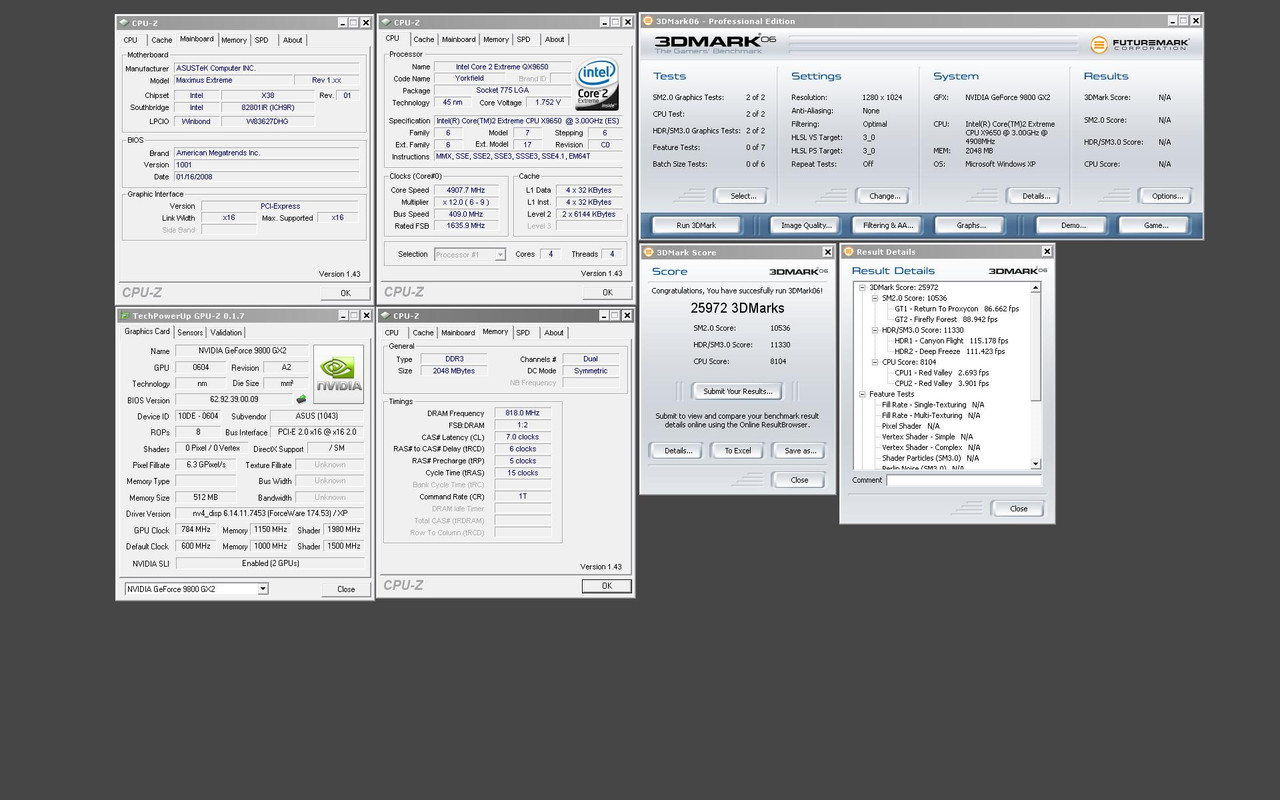This screenshot has width=1280, height=800.
Task: Launch the 3DMark06 Demo
Action: click(x=1073, y=225)
